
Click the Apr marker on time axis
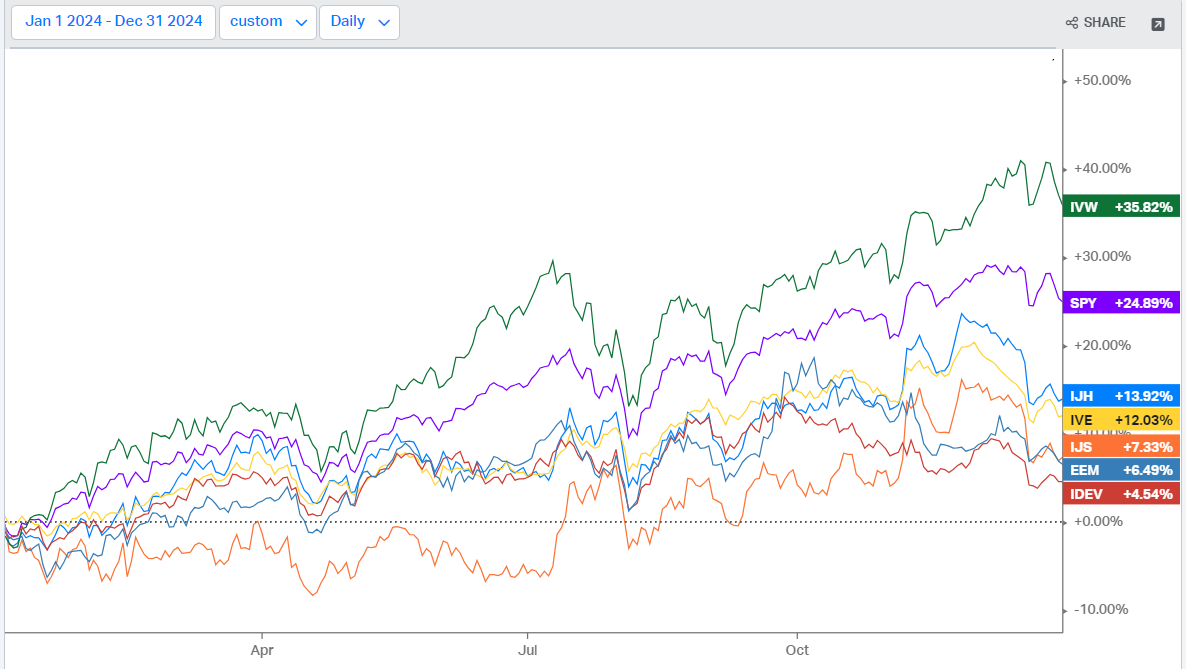pyautogui.click(x=262, y=649)
